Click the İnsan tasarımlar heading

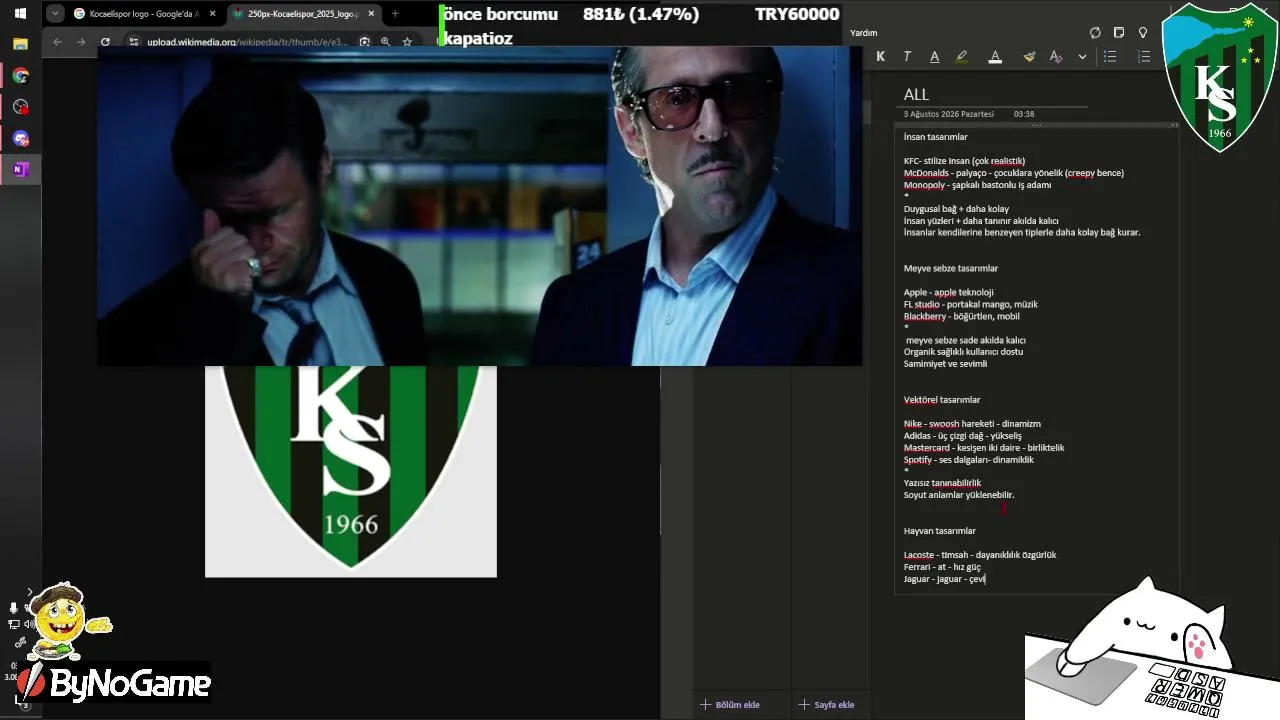click(936, 137)
